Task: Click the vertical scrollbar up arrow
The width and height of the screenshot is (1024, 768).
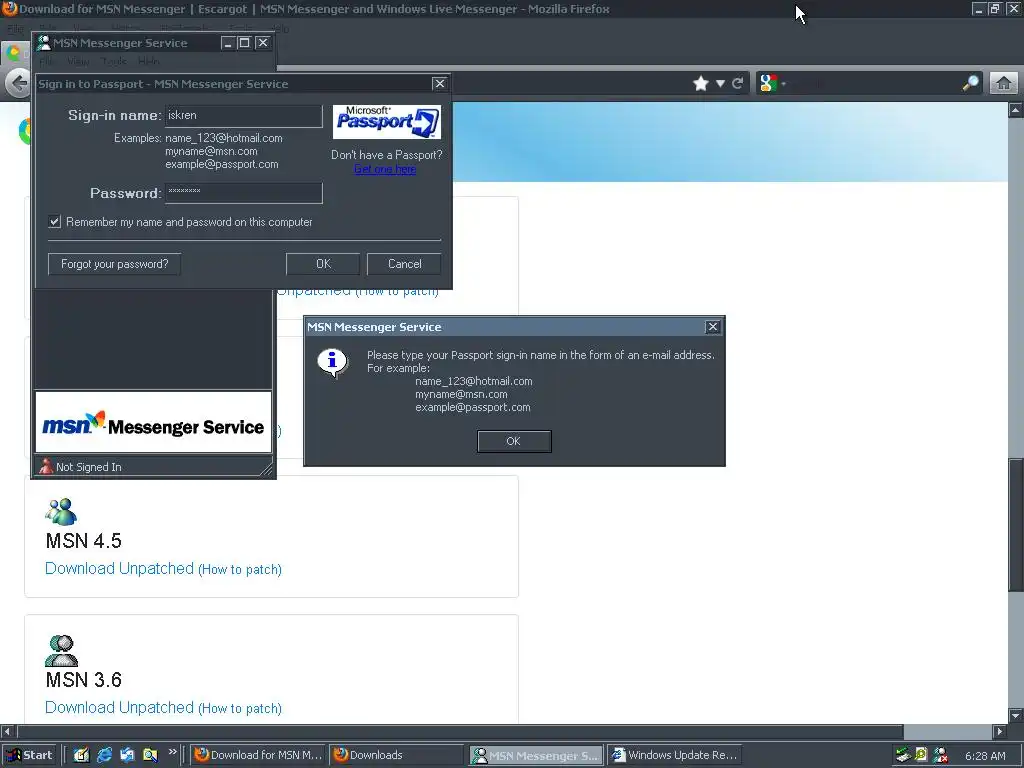Action: (x=1016, y=110)
